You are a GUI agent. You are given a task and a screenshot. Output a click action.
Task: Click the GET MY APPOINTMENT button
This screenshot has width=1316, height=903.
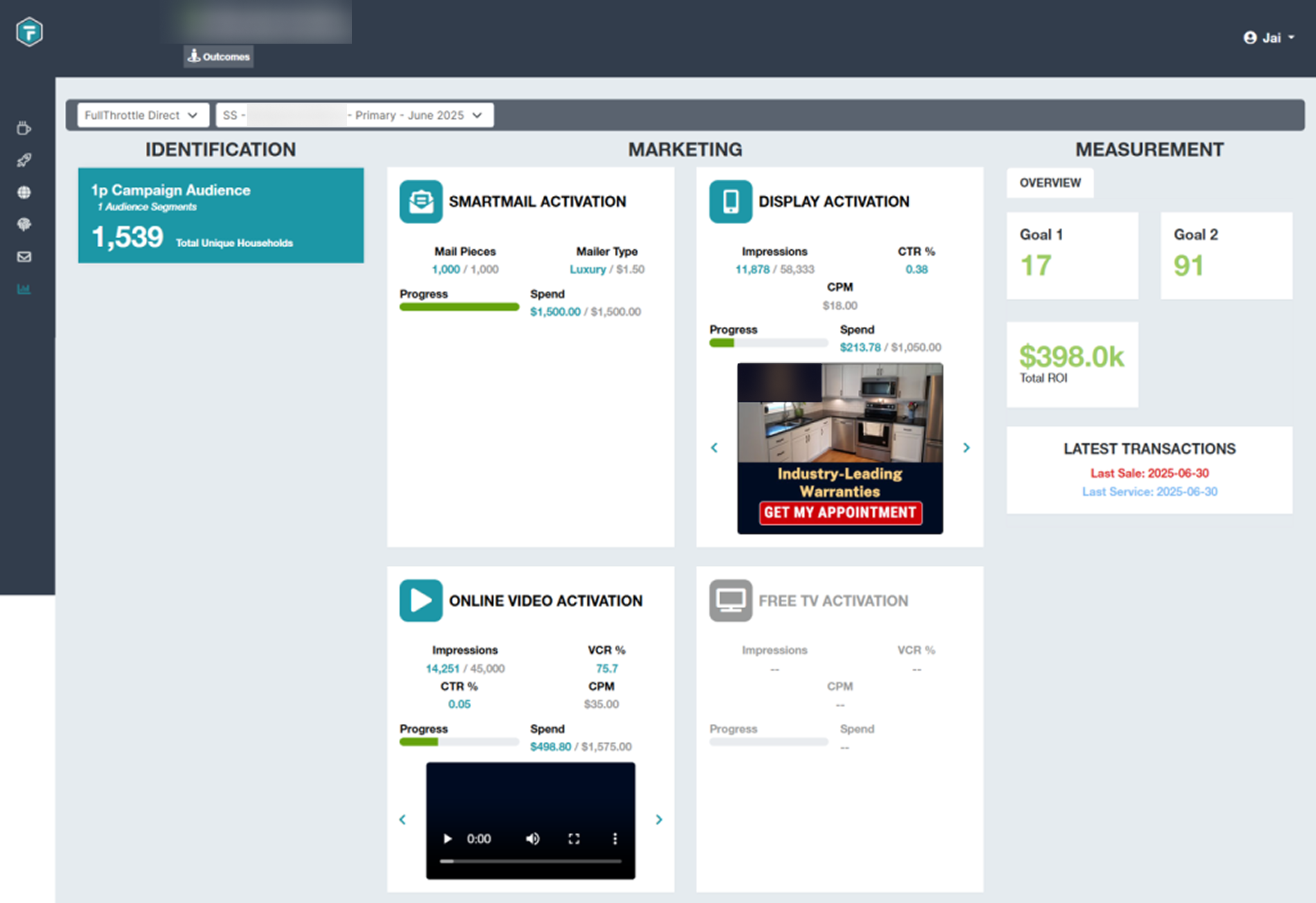tap(840, 513)
